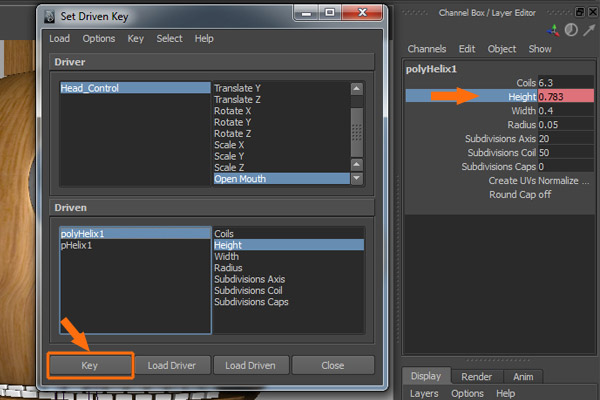Click the polyHelix1 node name in Channel Box

(x=431, y=69)
